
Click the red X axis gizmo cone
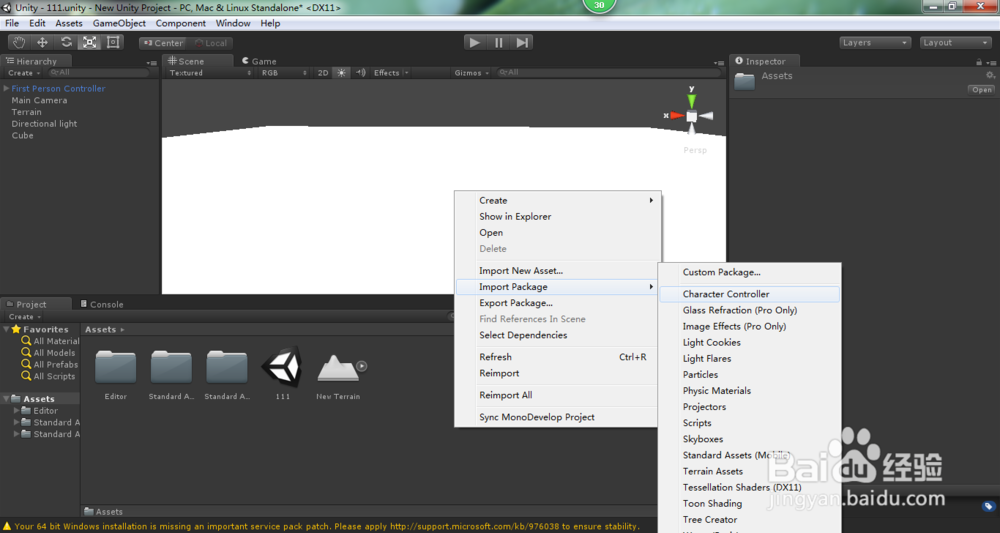[677, 115]
